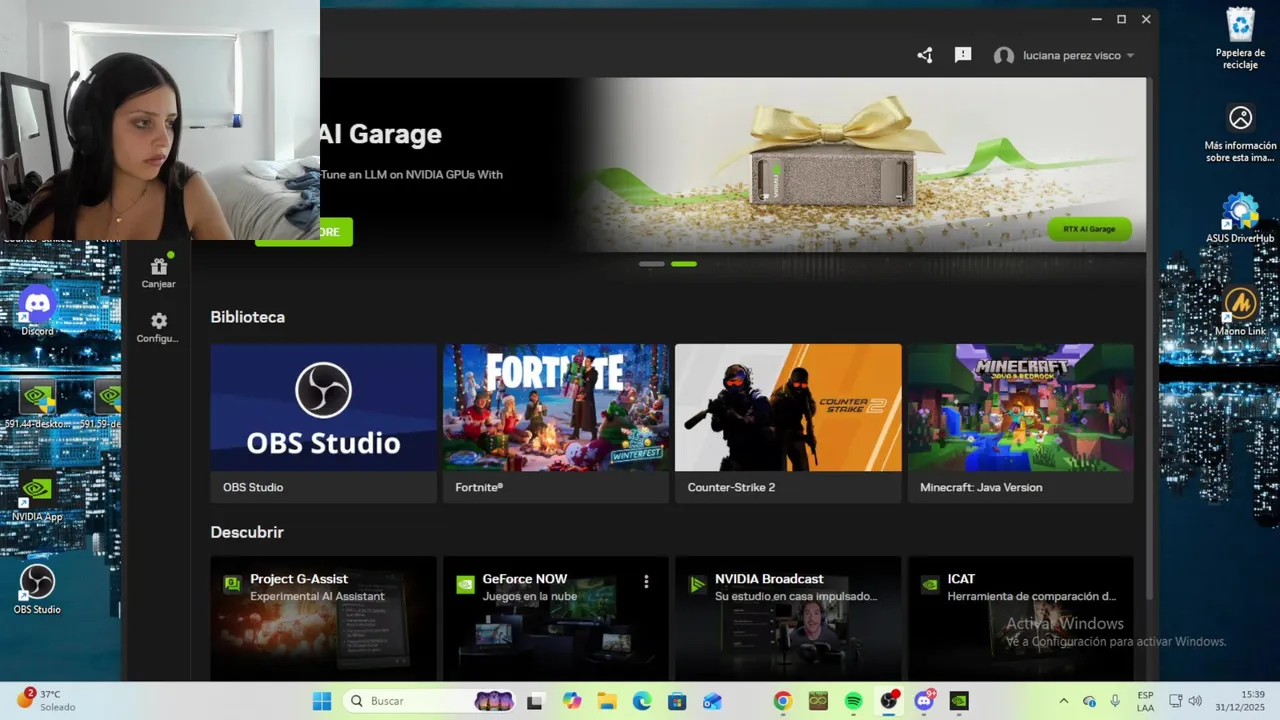Click the microphone tray icon
Image resolution: width=1280 pixels, height=720 pixels.
(x=1115, y=701)
